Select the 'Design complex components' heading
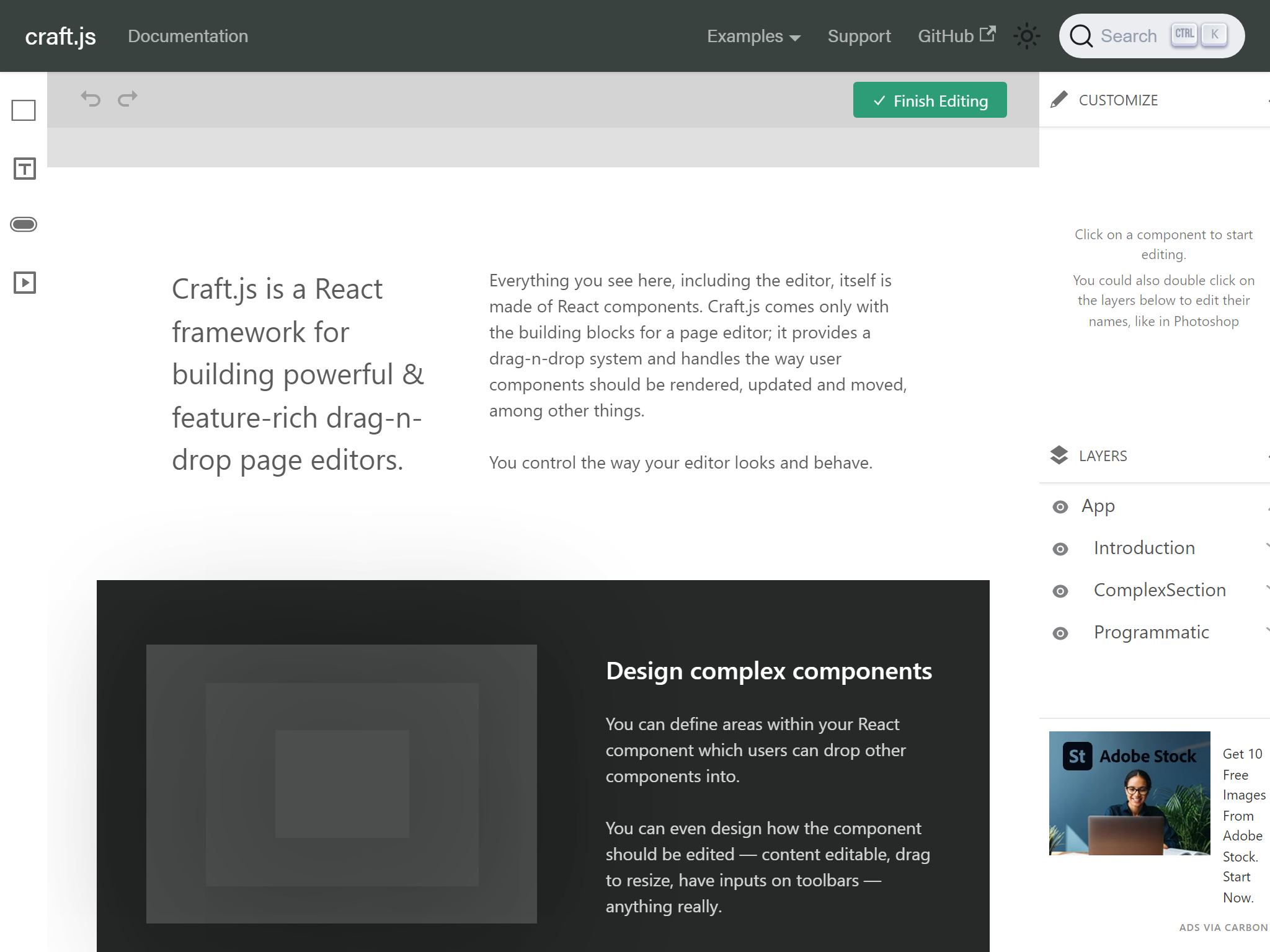Image resolution: width=1270 pixels, height=952 pixels. pos(769,671)
